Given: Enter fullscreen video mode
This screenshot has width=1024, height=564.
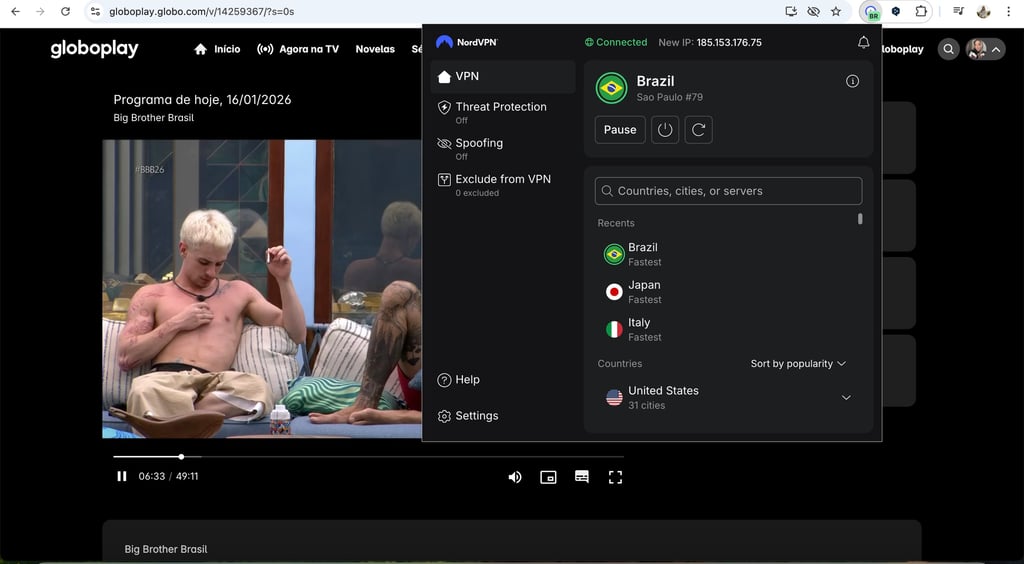Looking at the screenshot, I should coord(615,477).
